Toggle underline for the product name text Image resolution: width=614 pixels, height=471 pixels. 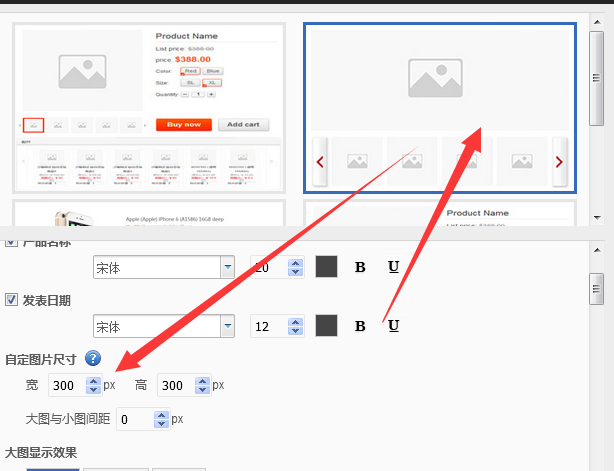pyautogui.click(x=393, y=267)
